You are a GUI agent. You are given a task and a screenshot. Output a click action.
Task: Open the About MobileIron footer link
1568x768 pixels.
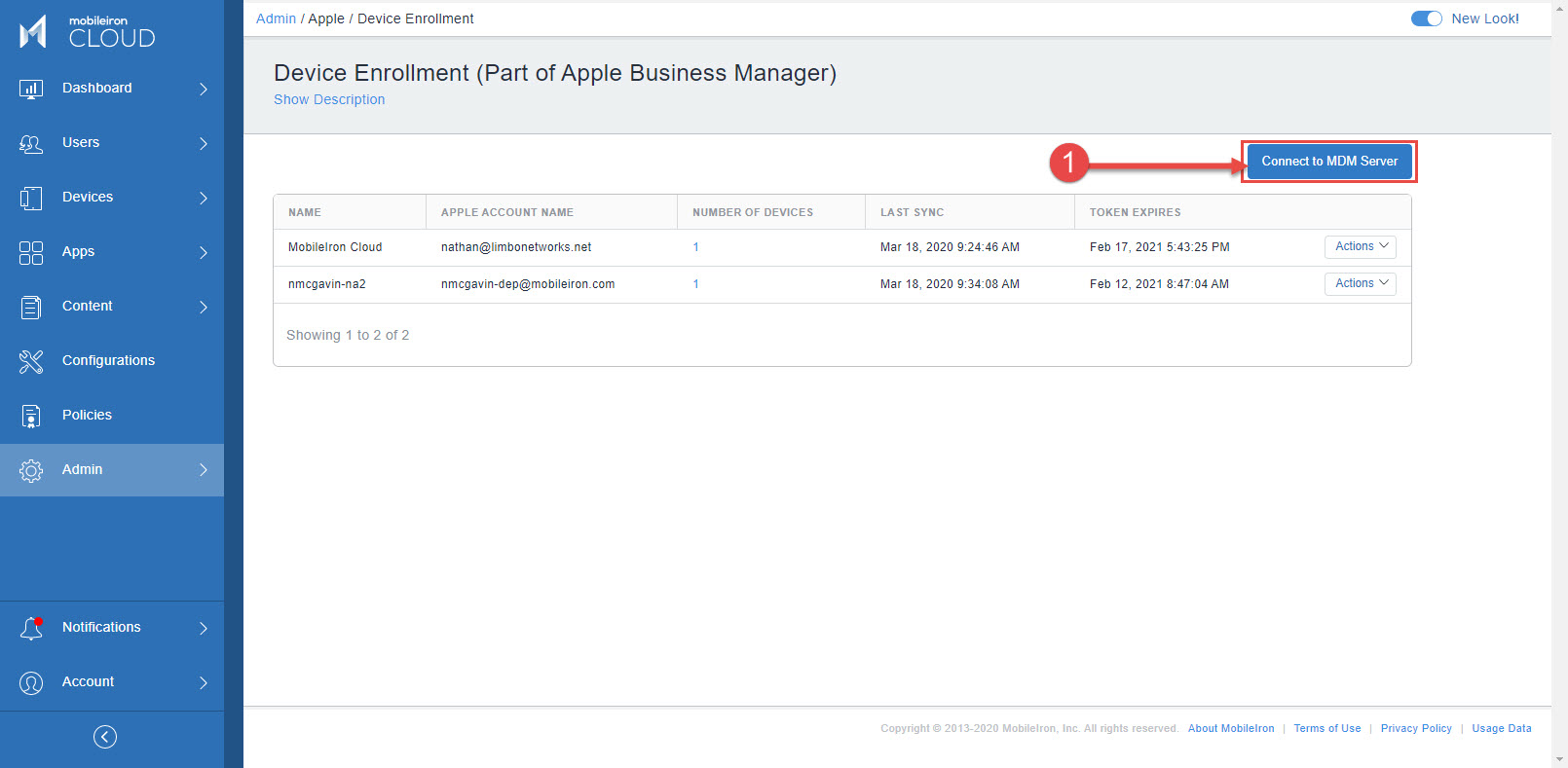tap(1231, 728)
